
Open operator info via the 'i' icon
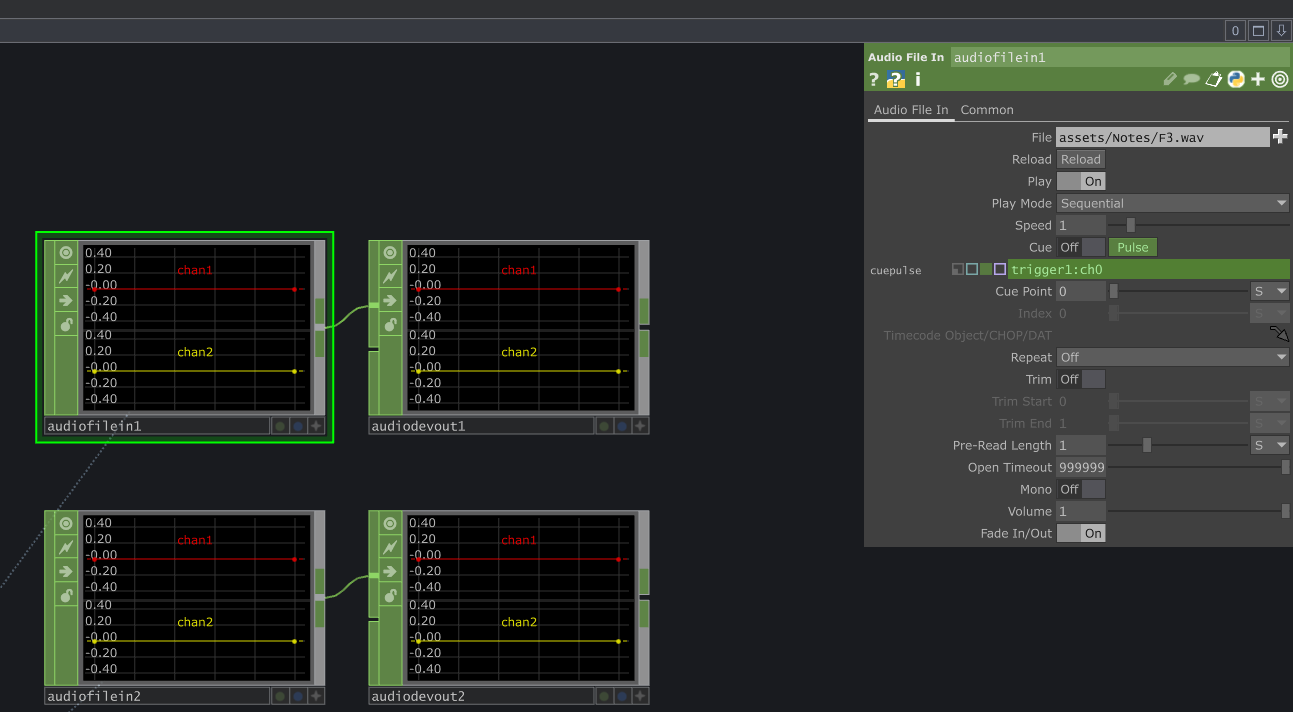[x=918, y=80]
